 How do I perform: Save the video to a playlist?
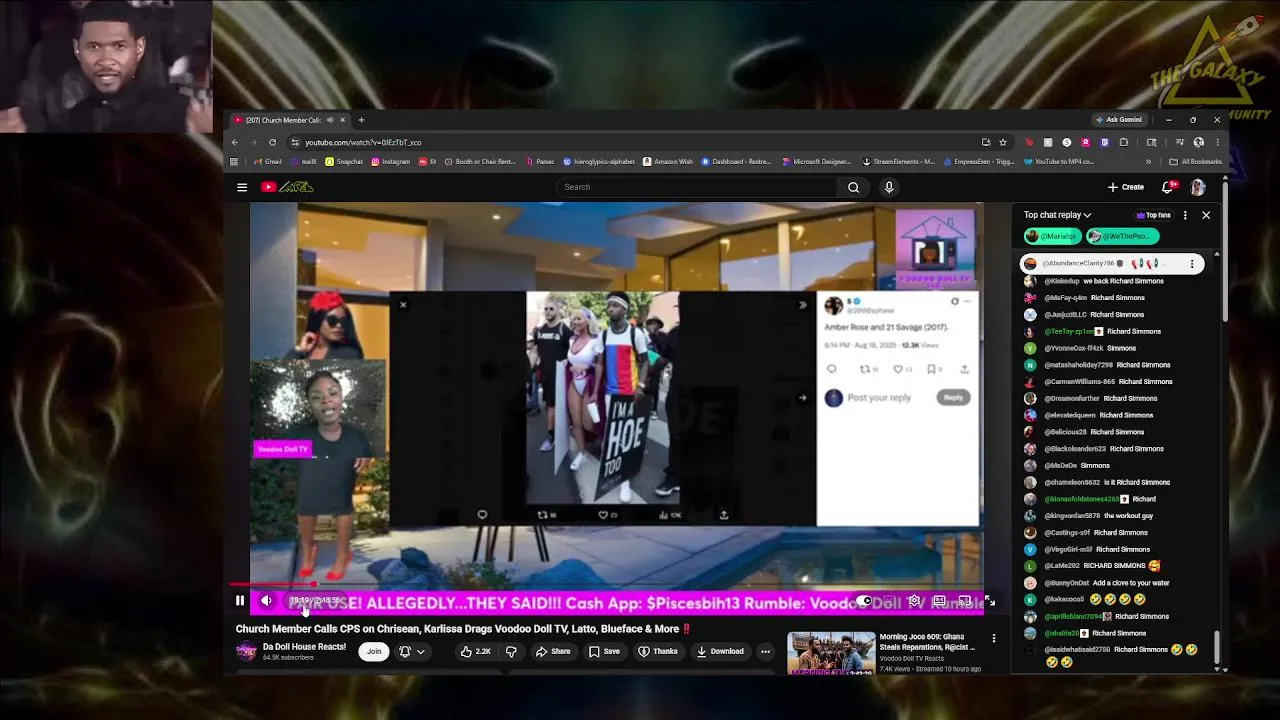(x=604, y=651)
